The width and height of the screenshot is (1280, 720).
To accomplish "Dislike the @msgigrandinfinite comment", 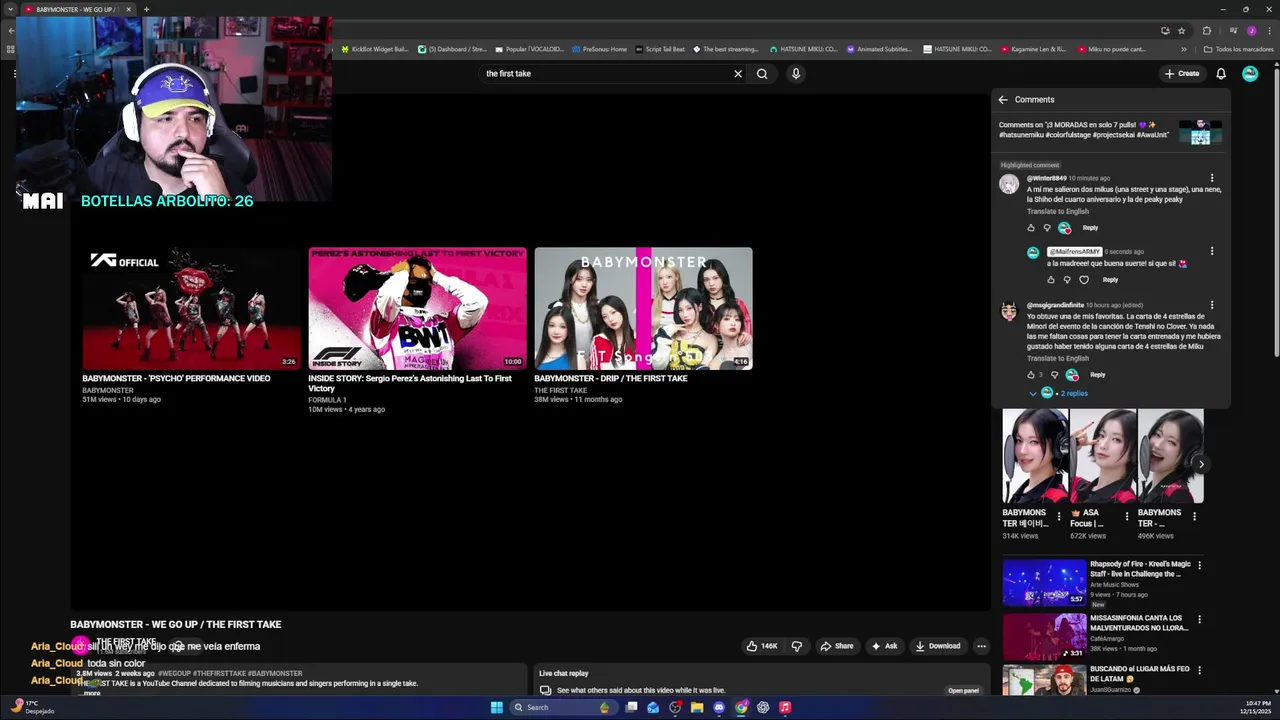I will coord(1054,375).
